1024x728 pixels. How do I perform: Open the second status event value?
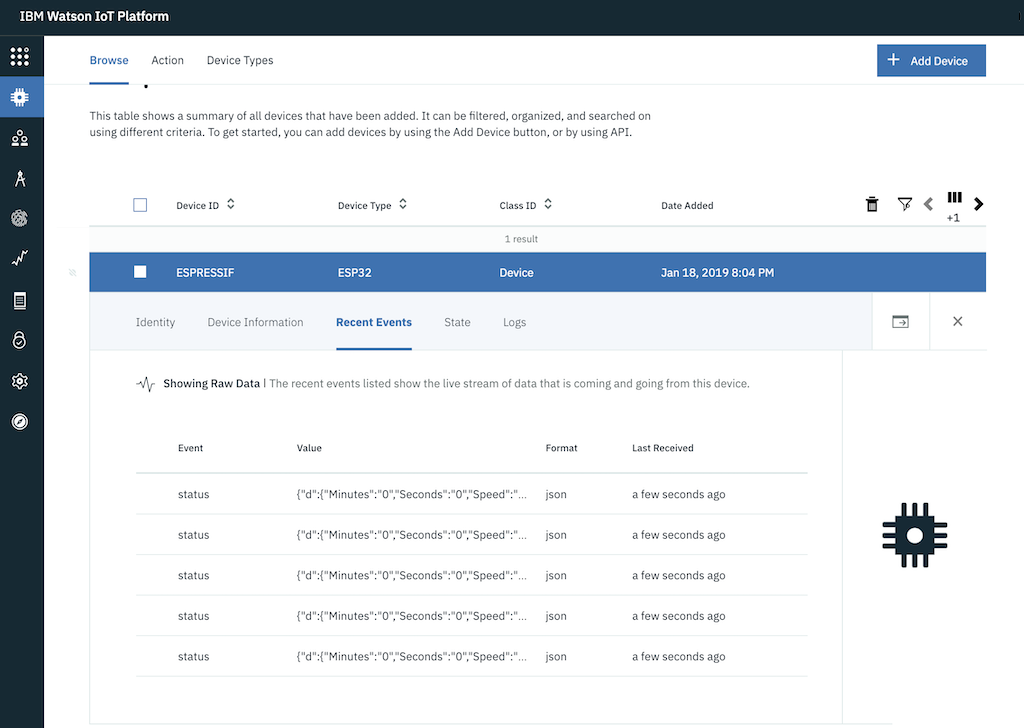click(411, 535)
